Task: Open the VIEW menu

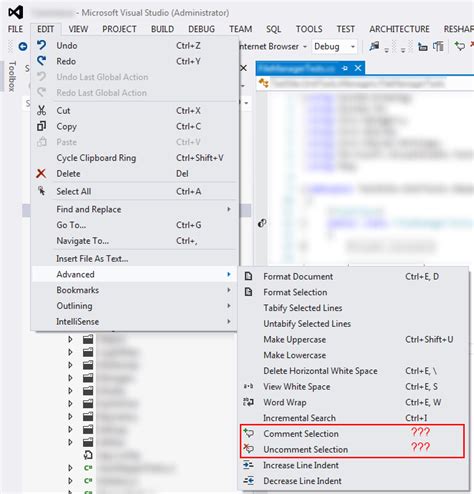Action: click(78, 29)
